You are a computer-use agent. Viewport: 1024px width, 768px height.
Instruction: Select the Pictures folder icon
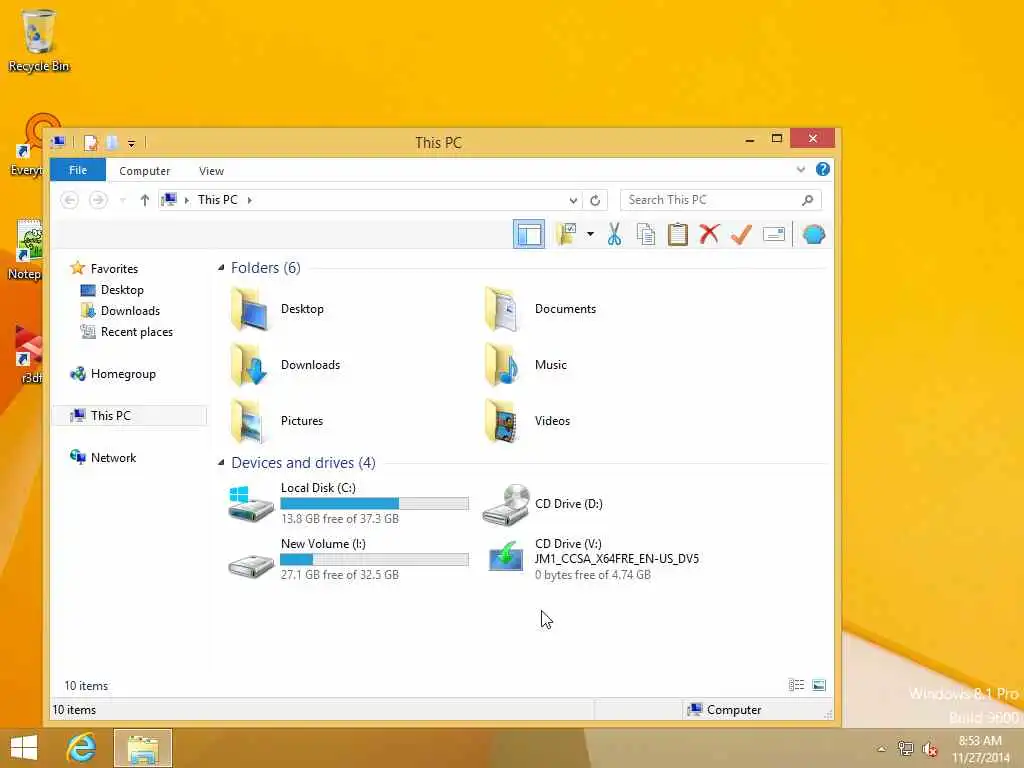click(248, 421)
